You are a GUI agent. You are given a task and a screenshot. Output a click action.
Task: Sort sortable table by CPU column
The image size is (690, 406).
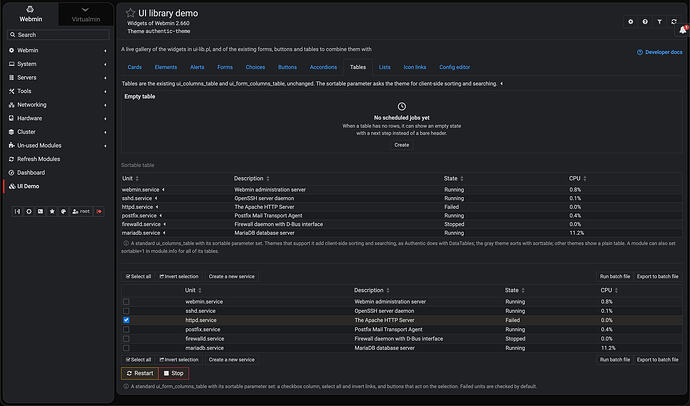click(x=578, y=178)
